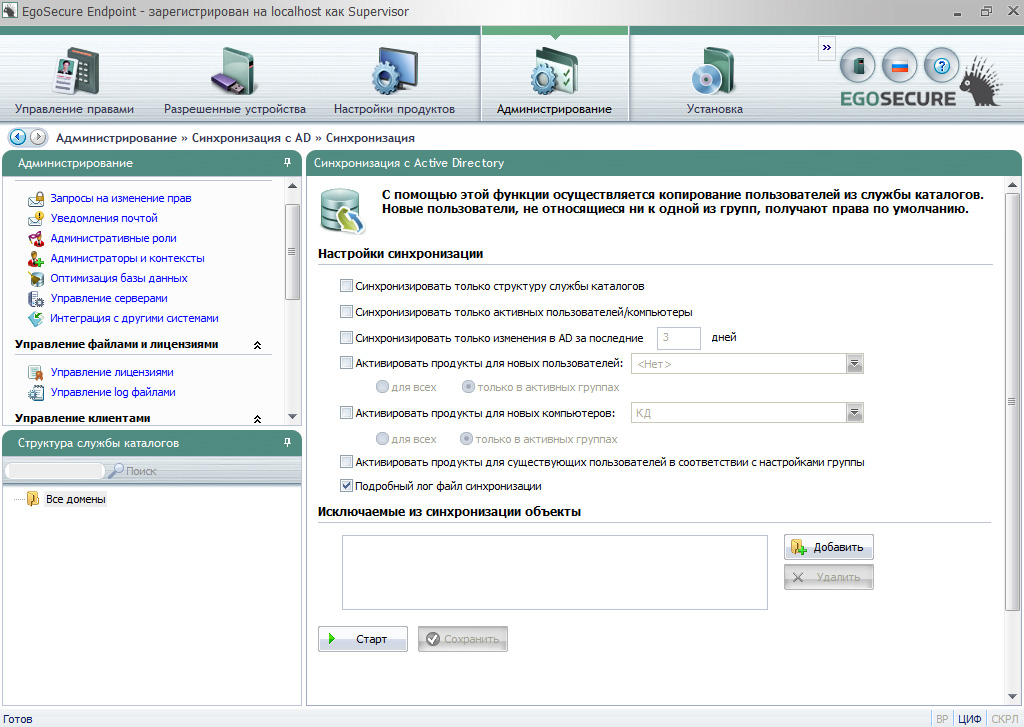Click icon next to Администраторы и контексты
This screenshot has width=1024, height=727.
click(37, 259)
